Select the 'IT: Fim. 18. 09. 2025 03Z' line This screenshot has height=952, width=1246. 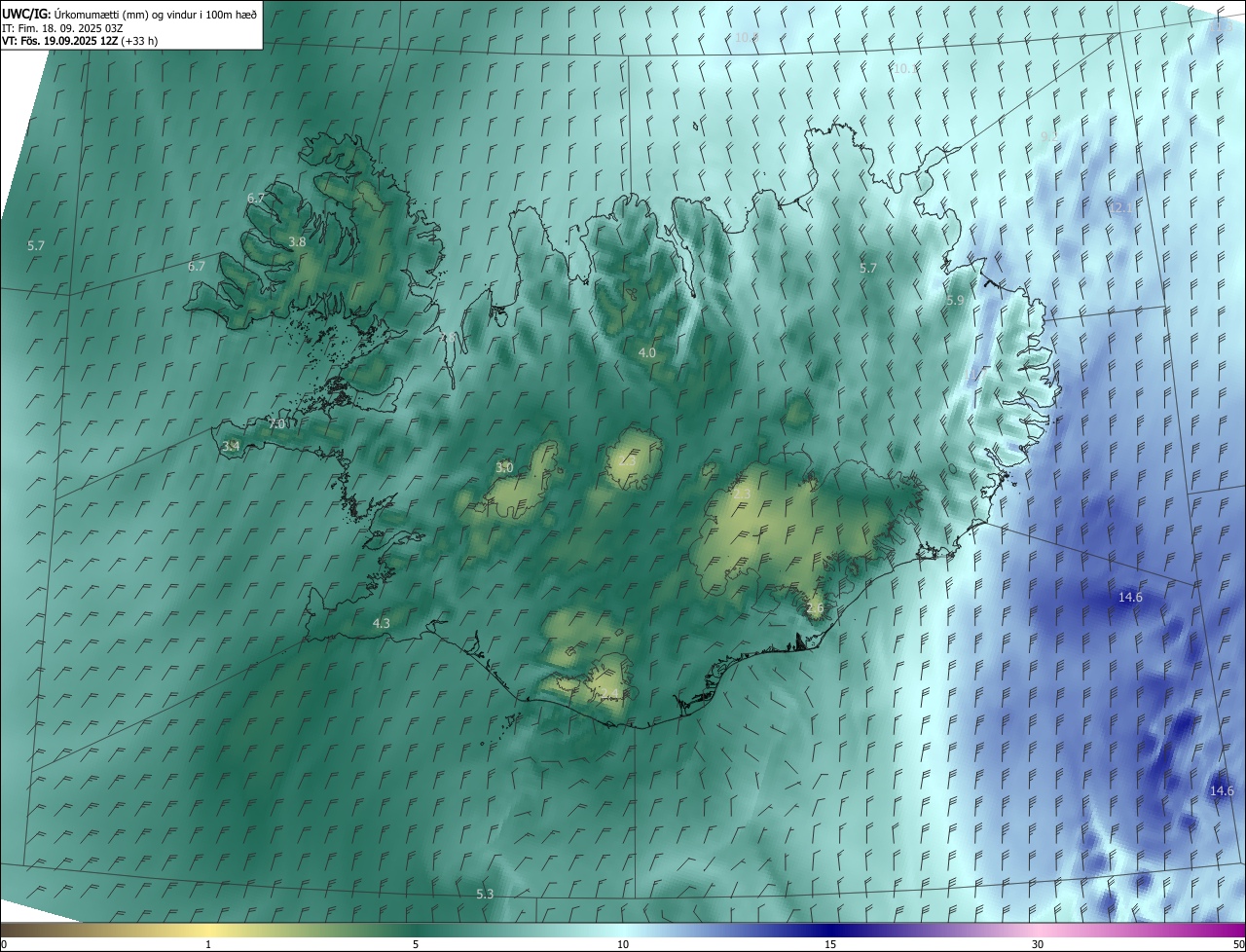point(61,27)
